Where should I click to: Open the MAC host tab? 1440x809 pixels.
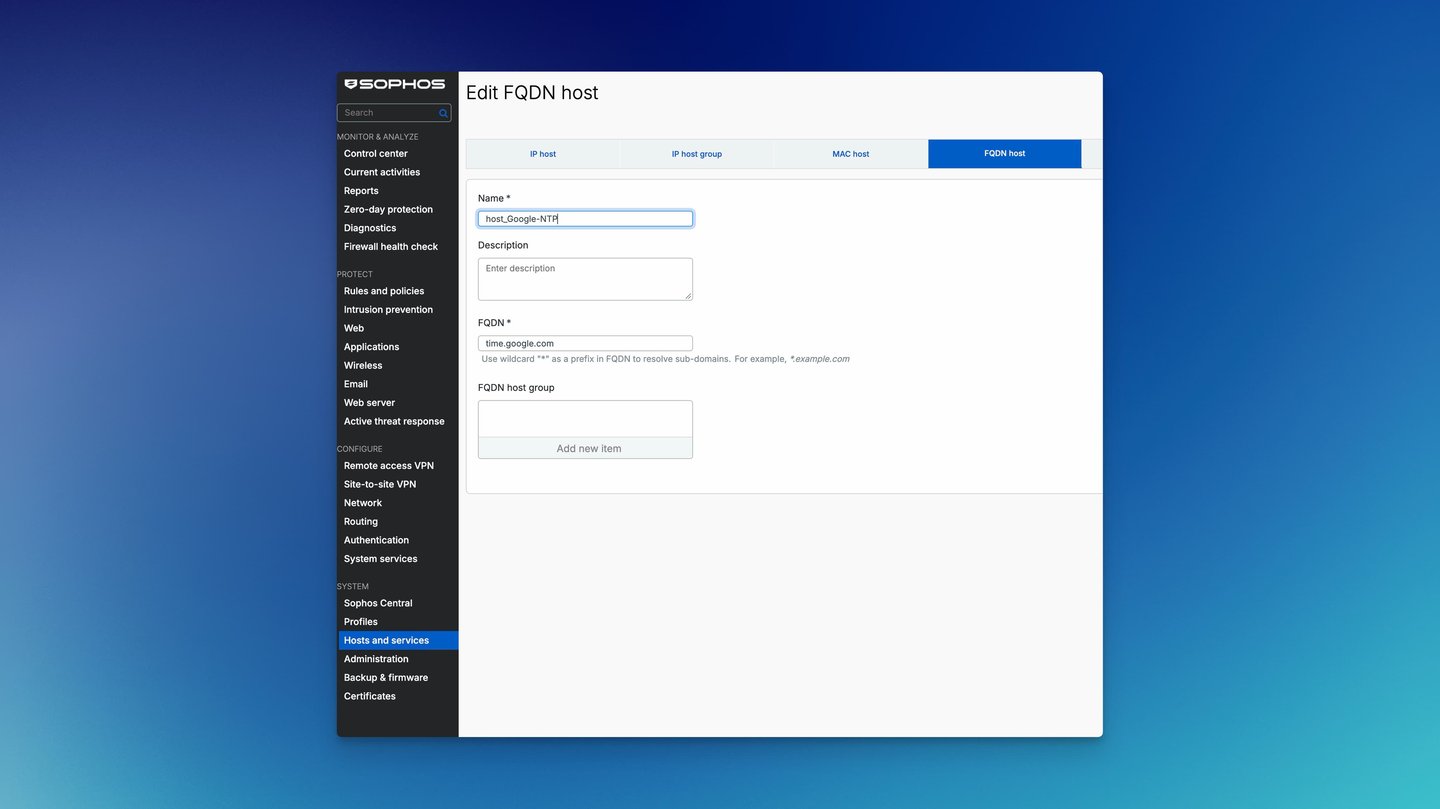click(x=851, y=154)
